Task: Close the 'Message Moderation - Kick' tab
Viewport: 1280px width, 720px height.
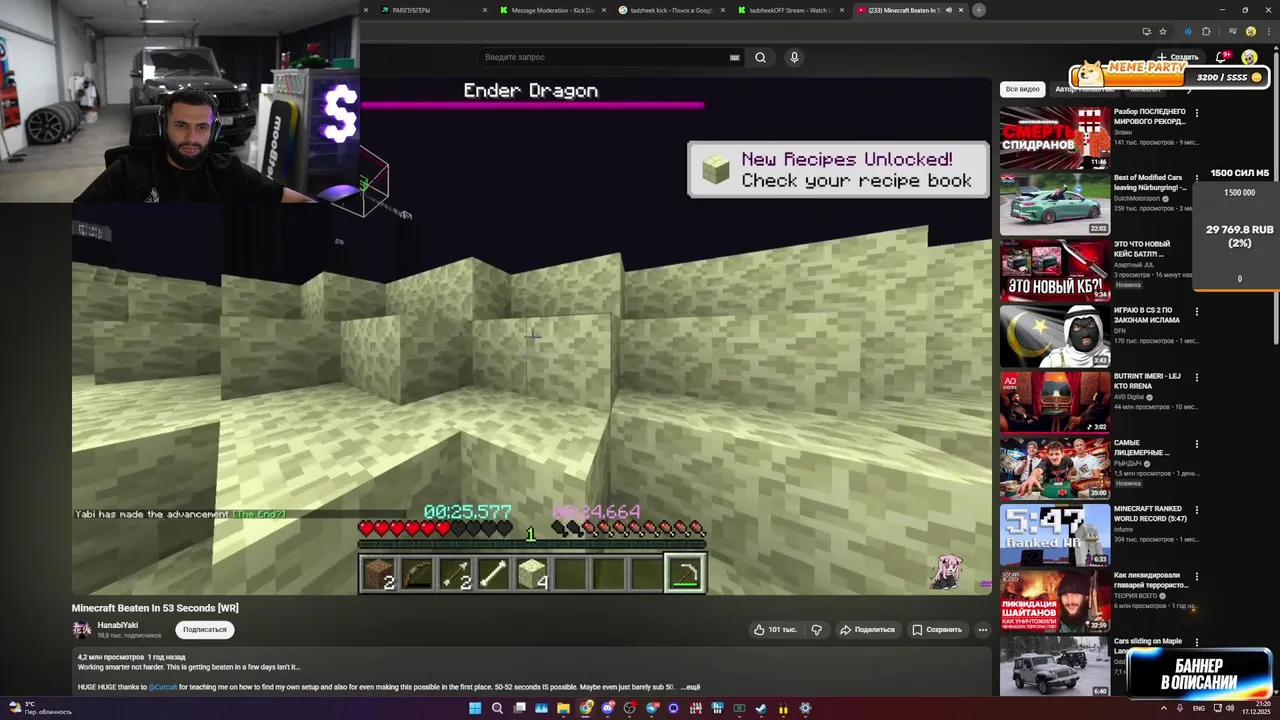Action: click(605, 10)
